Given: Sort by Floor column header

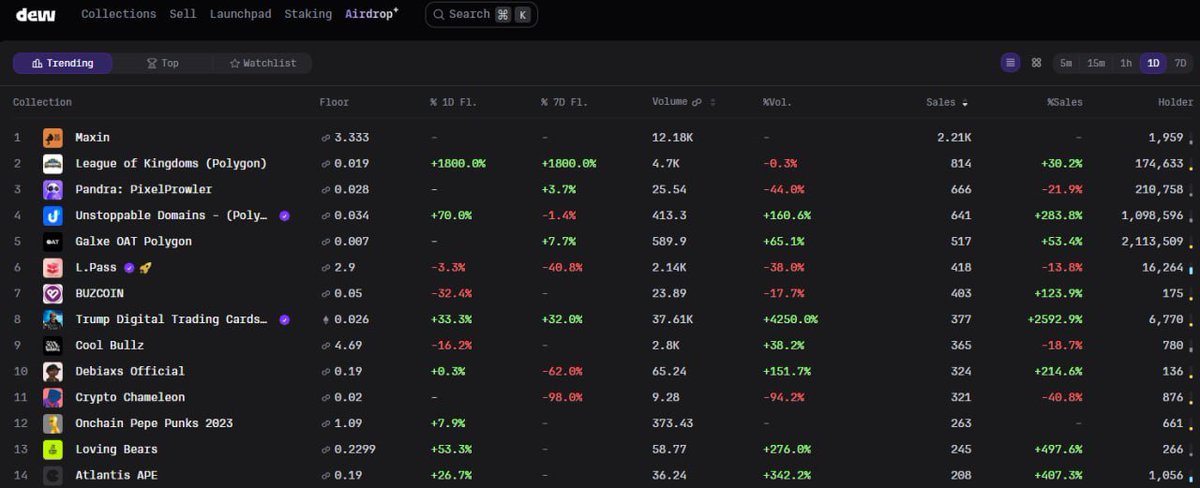Looking at the screenshot, I should click(x=334, y=102).
